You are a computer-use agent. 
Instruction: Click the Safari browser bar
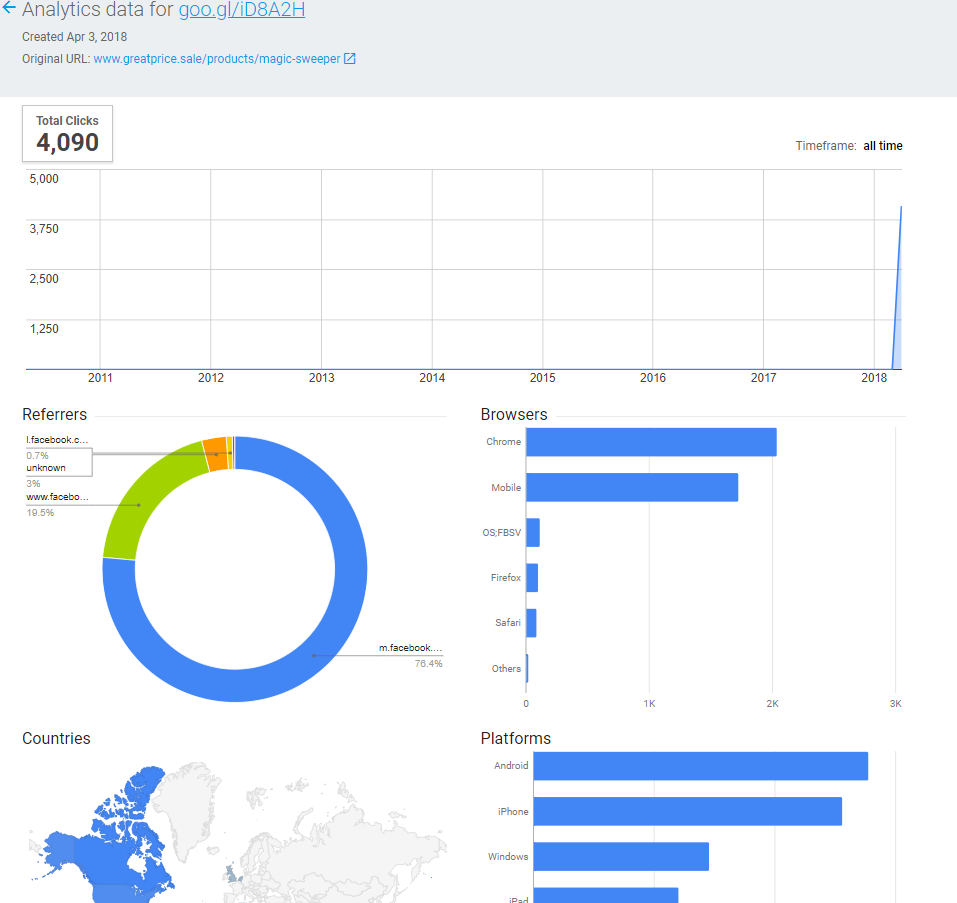(531, 623)
